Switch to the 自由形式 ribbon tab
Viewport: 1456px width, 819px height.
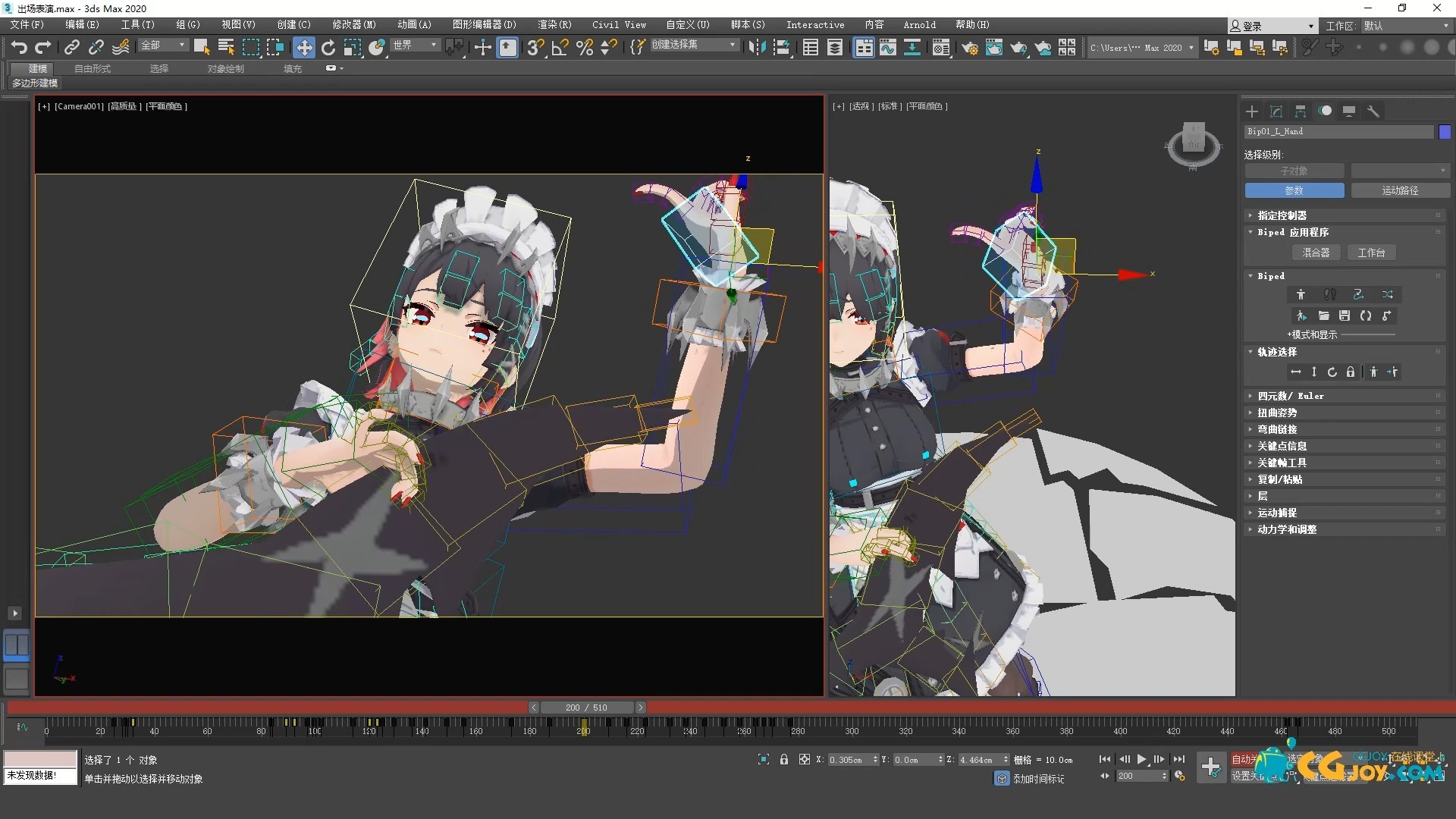pyautogui.click(x=93, y=68)
